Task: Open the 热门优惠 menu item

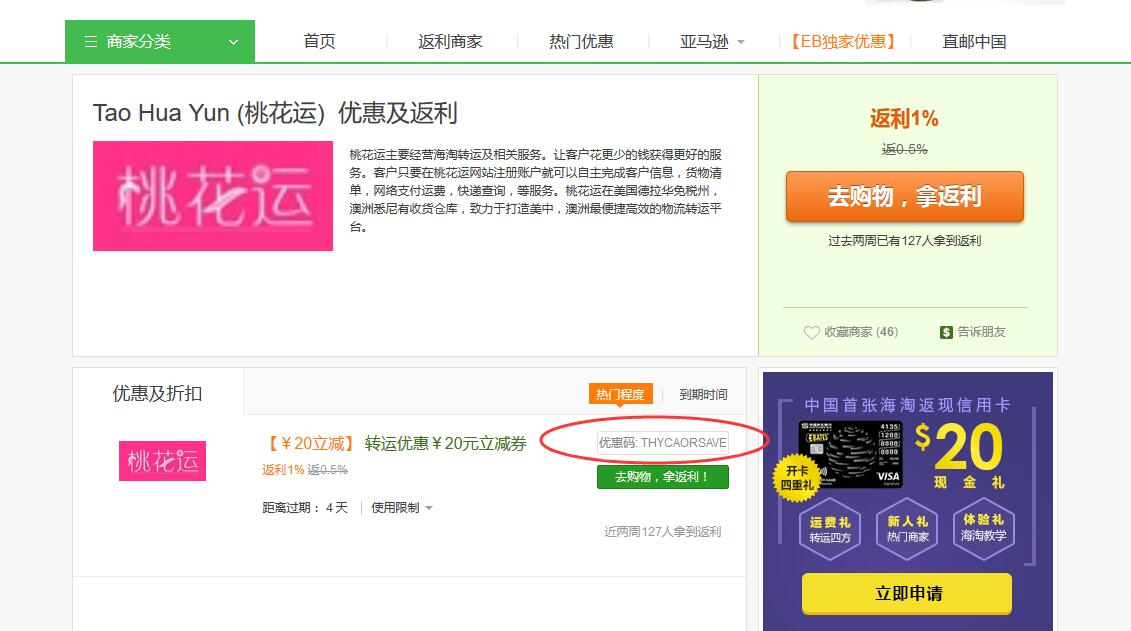Action: (x=581, y=42)
